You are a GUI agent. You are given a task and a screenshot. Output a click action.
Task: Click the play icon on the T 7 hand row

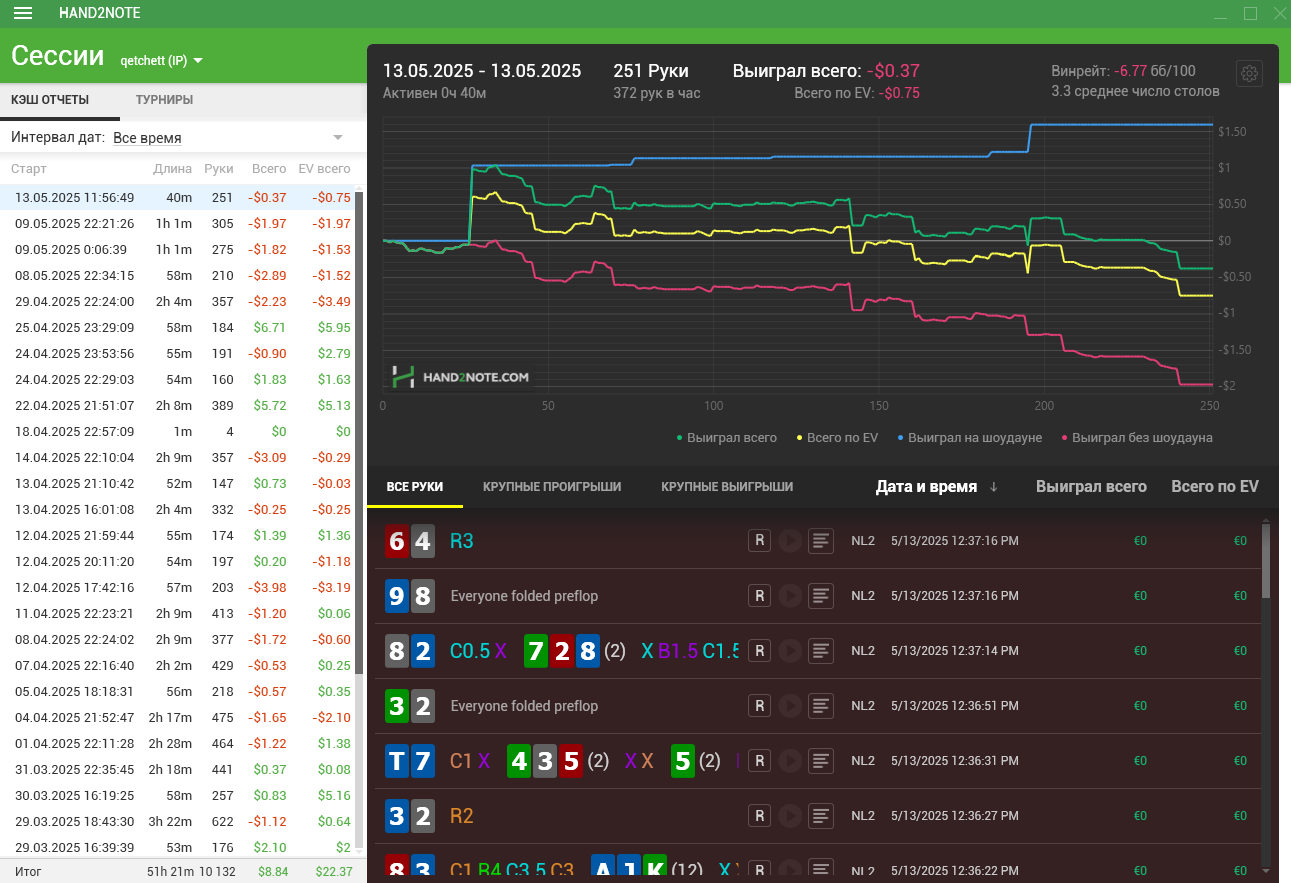click(x=790, y=761)
